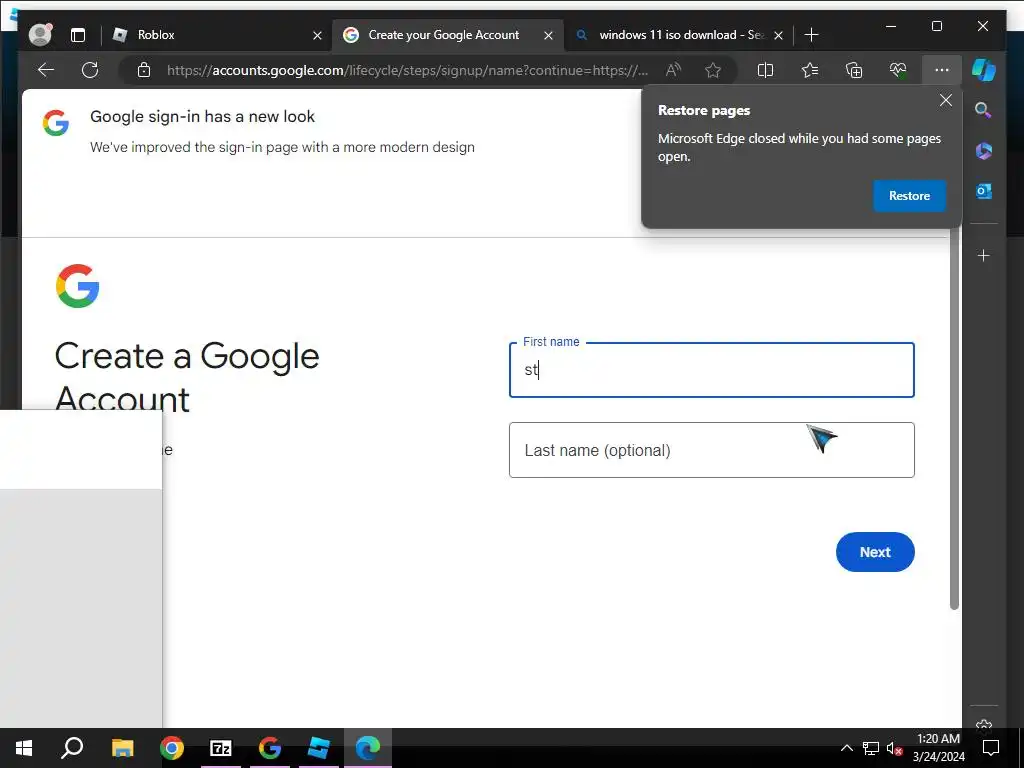Open split screen icon
This screenshot has width=1024, height=768.
click(x=765, y=70)
